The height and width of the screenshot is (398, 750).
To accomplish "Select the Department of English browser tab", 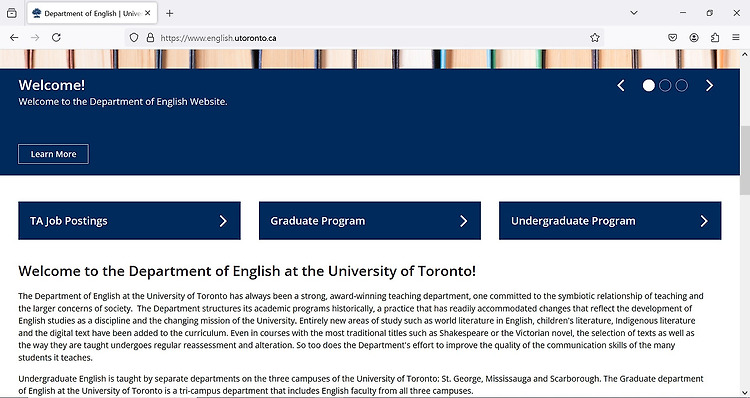I will [x=92, y=13].
